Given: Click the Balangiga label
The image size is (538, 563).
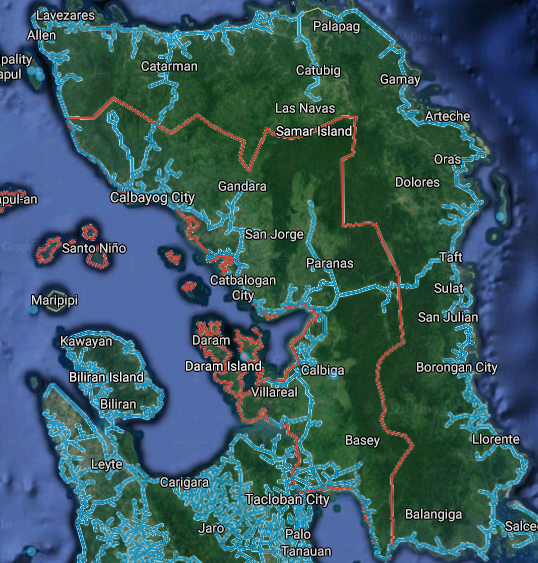Looking at the screenshot, I should click(x=433, y=515).
